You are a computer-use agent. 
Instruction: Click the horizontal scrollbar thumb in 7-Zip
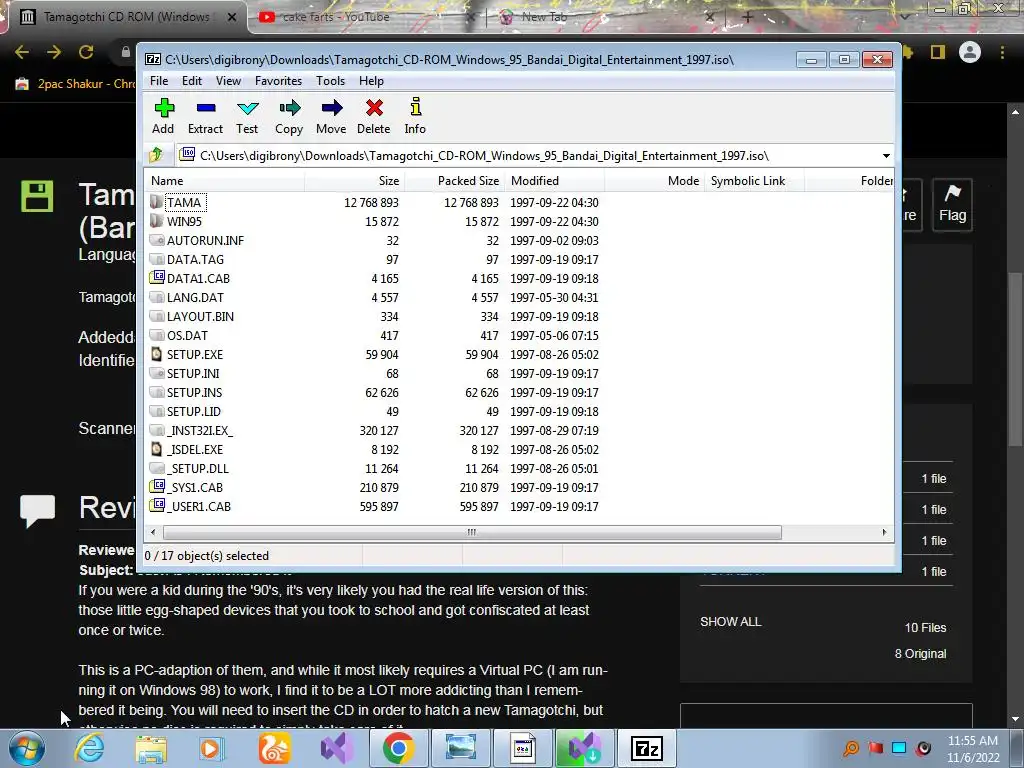coord(472,532)
